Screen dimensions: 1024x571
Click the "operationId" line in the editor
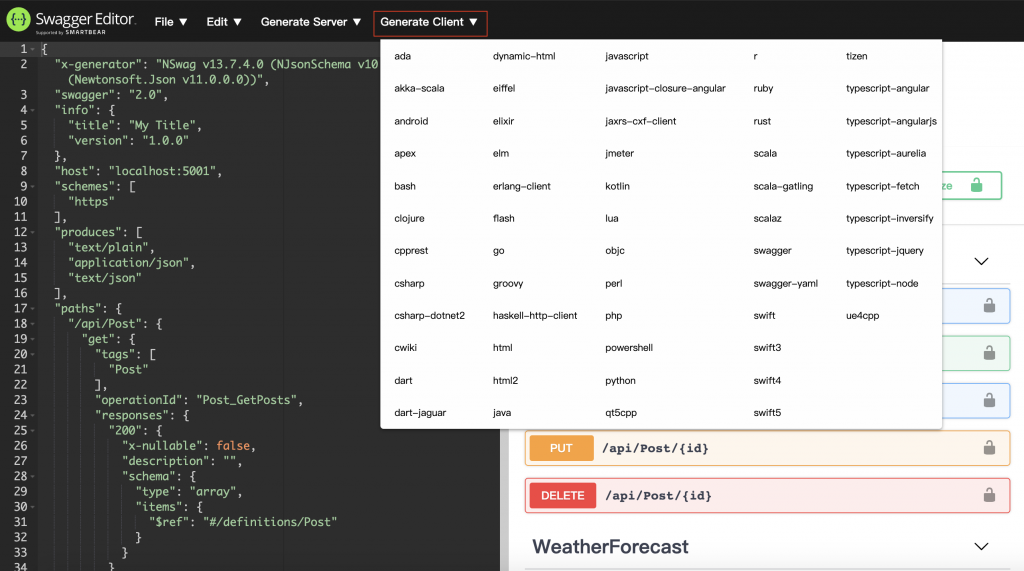(199, 400)
